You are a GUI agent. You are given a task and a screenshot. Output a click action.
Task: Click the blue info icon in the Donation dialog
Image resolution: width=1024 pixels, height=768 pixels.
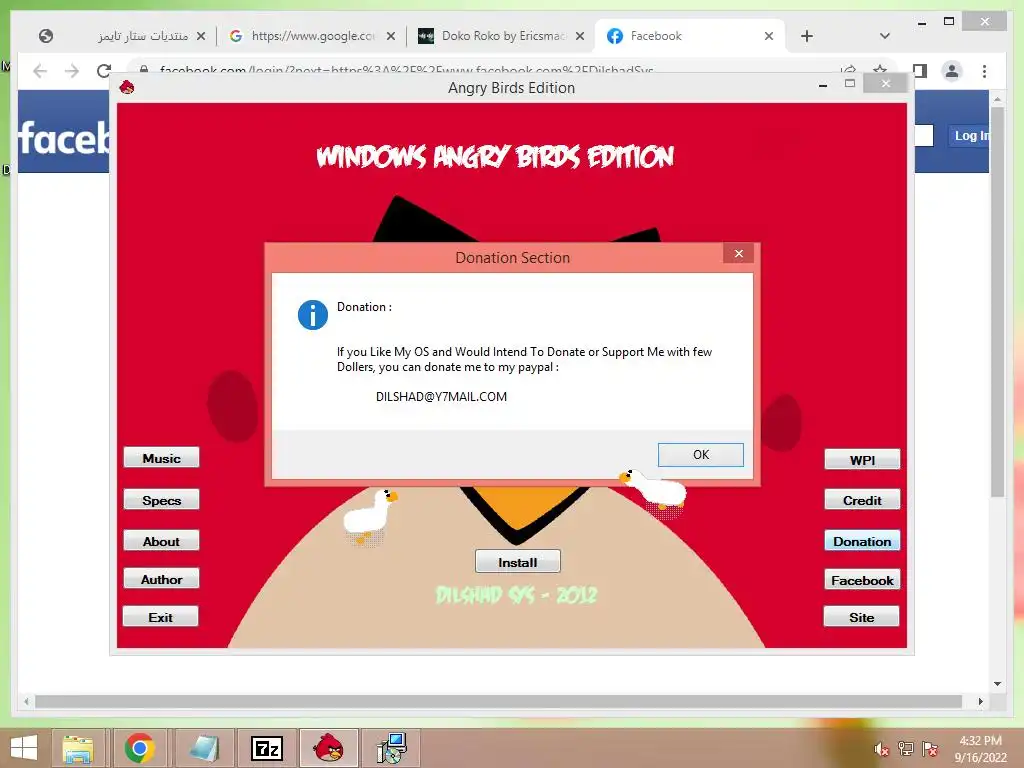click(x=313, y=315)
